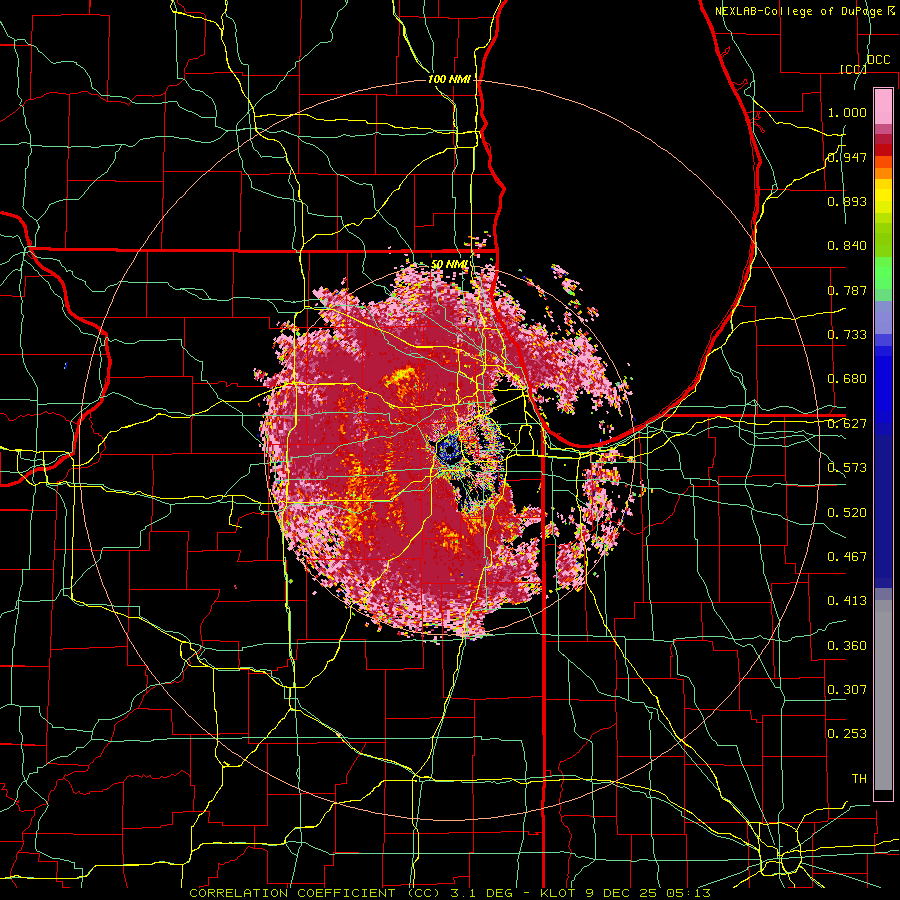Click the 0.467 scale value
Screen dimensions: 900x900
pos(847,556)
